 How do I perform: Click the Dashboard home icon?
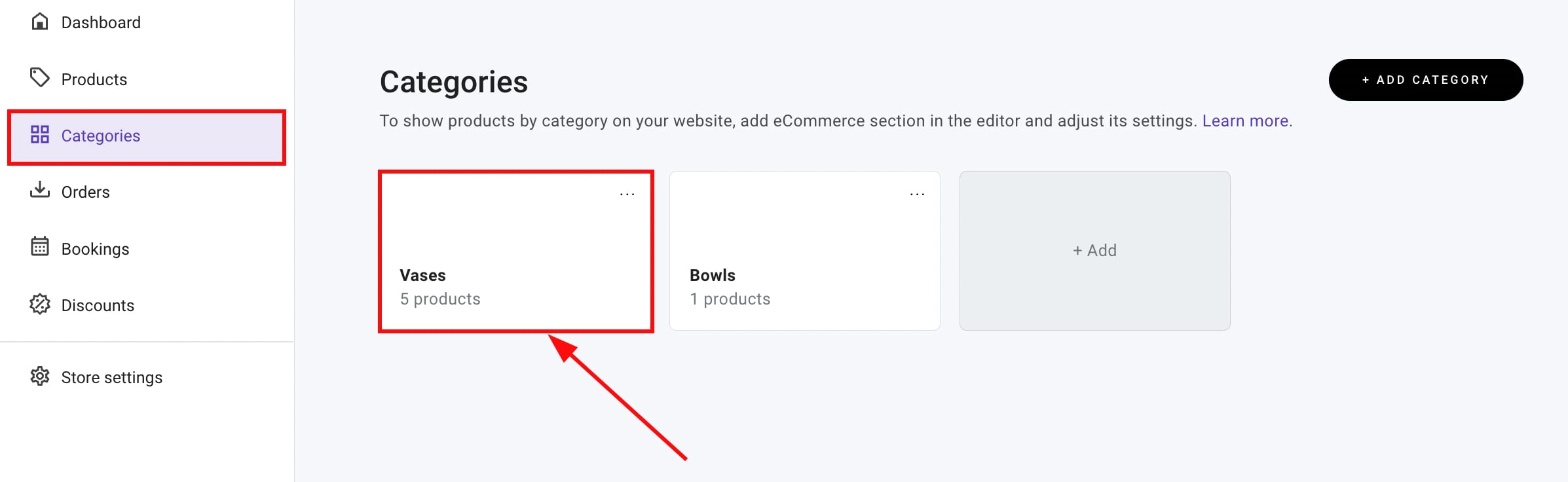coord(41,22)
